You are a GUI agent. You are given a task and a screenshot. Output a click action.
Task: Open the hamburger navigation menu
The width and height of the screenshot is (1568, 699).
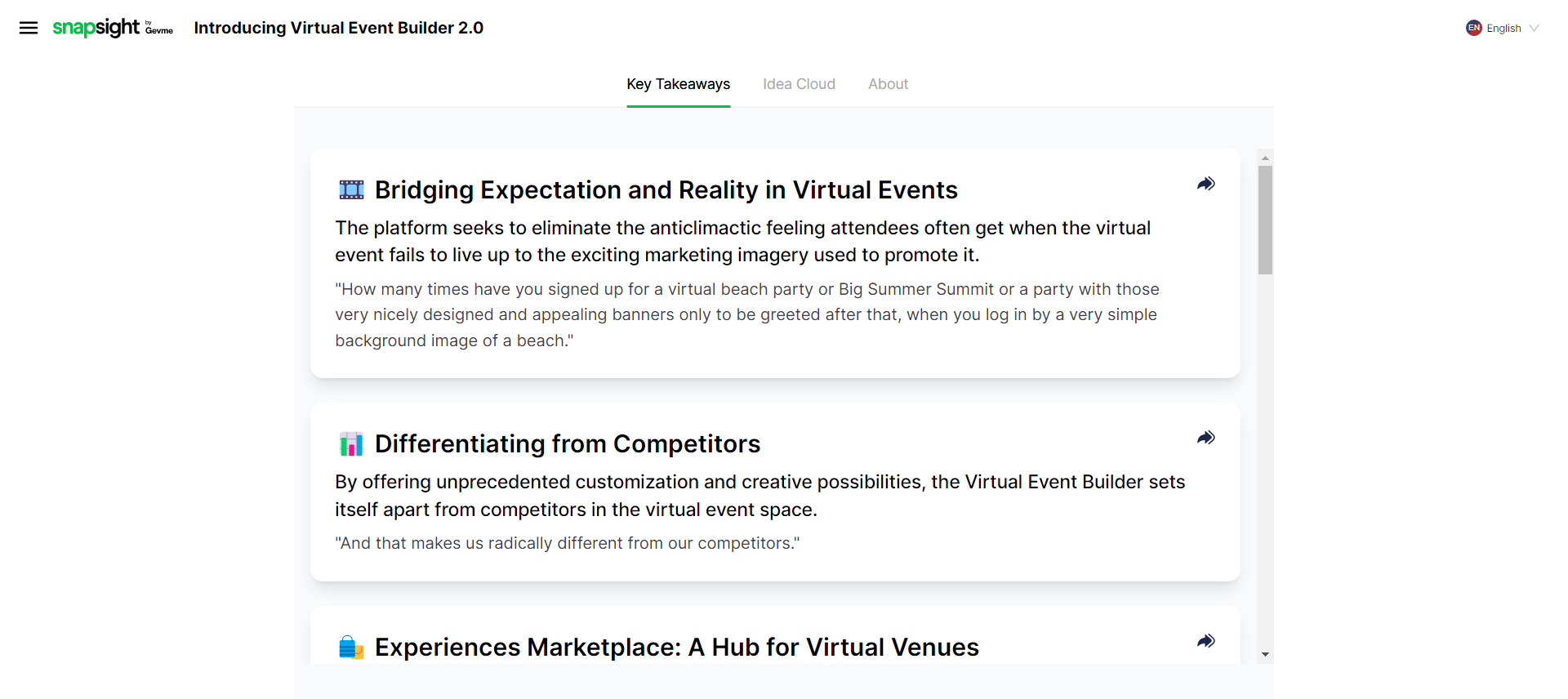tap(29, 28)
